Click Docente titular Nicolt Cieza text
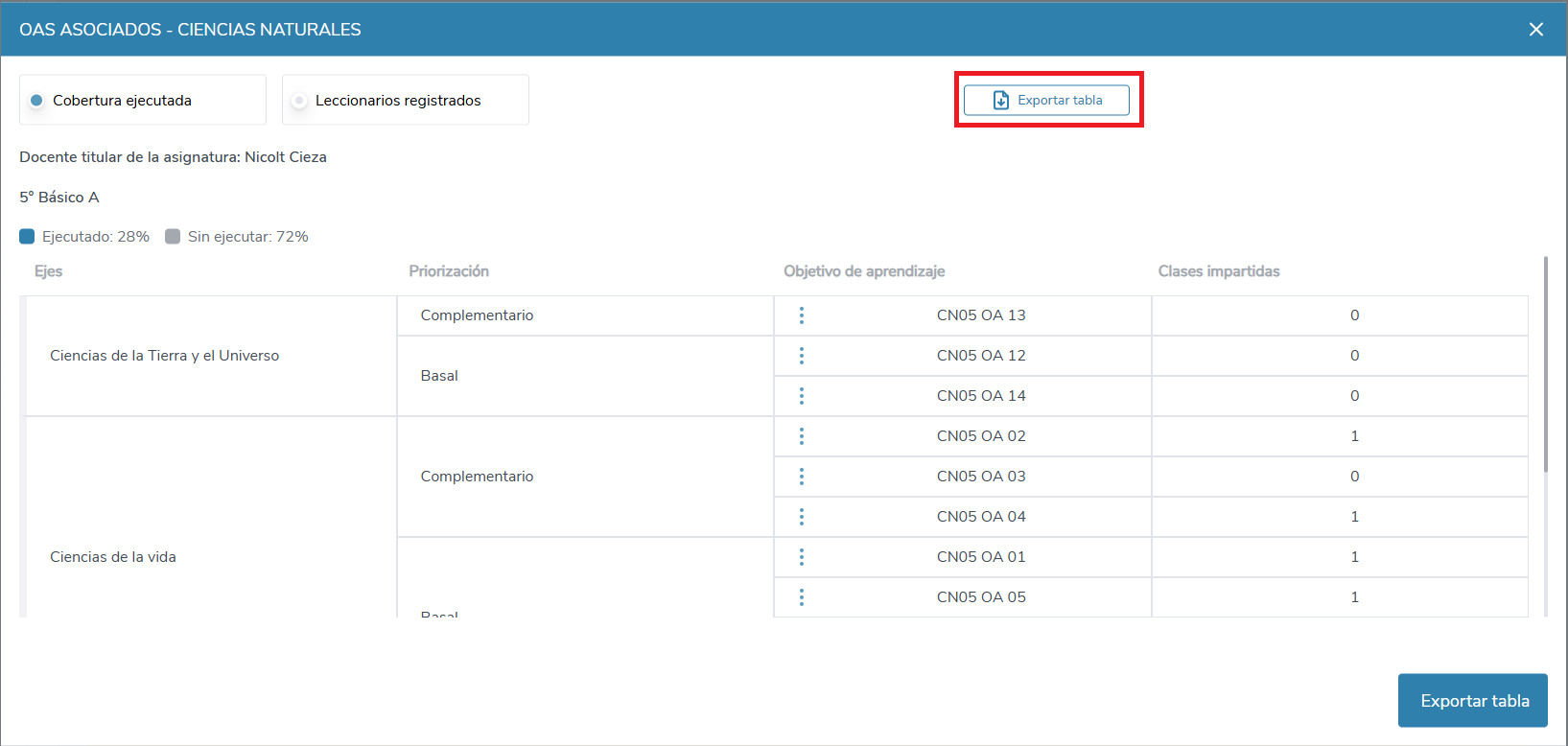This screenshot has width=1568, height=746. click(173, 157)
